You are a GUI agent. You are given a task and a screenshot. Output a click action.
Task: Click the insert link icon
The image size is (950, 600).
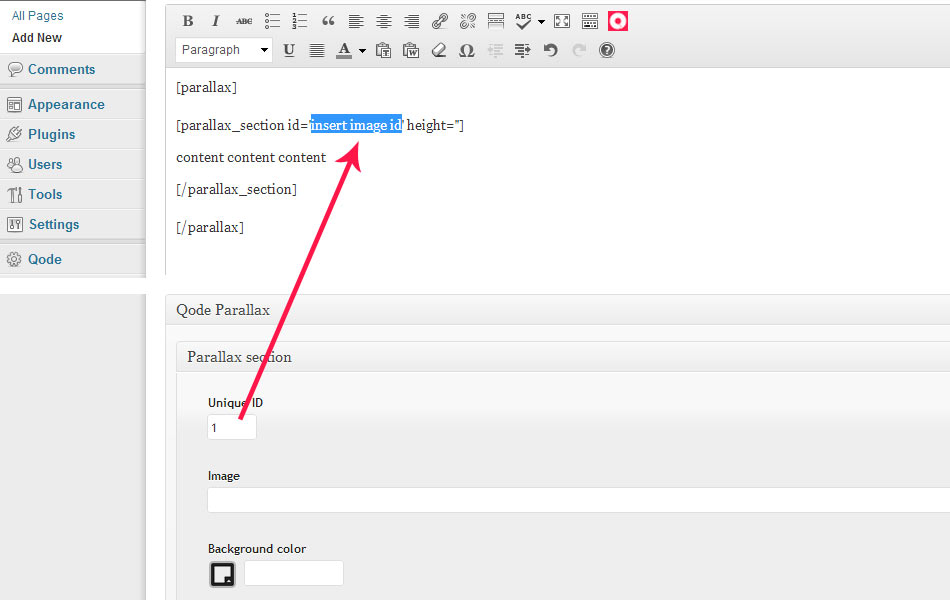[440, 21]
